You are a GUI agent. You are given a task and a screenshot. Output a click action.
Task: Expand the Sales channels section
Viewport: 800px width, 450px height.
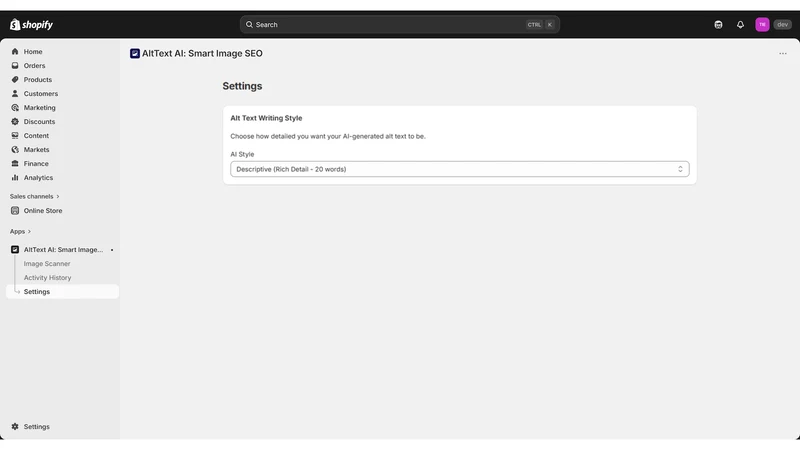pyautogui.click(x=34, y=196)
